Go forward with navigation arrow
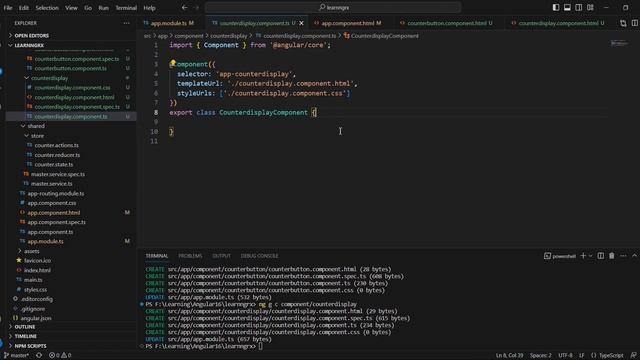Image resolution: width=640 pixels, height=360 pixels. [x=197, y=7]
